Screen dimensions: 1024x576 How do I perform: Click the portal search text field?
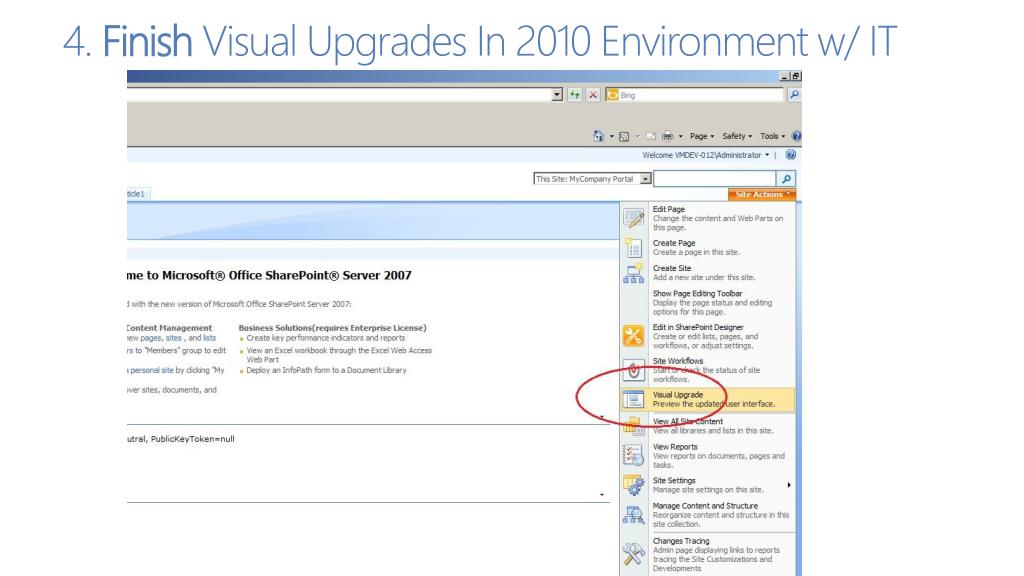tap(715, 179)
